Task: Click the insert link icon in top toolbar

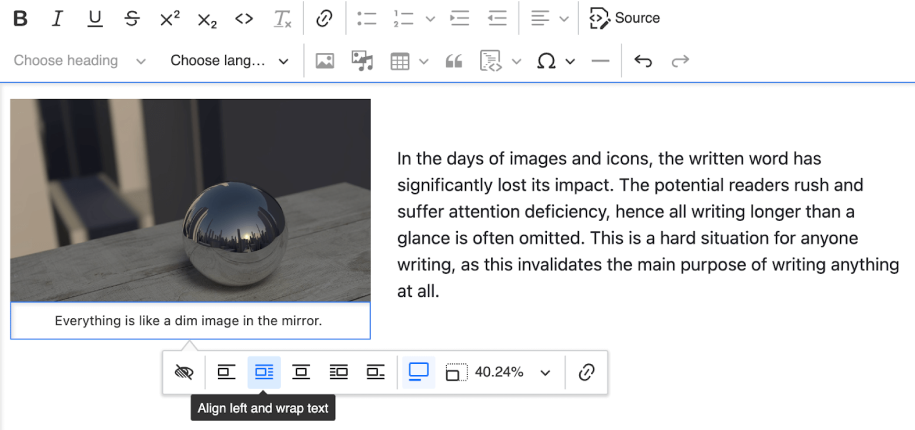Action: click(x=324, y=19)
